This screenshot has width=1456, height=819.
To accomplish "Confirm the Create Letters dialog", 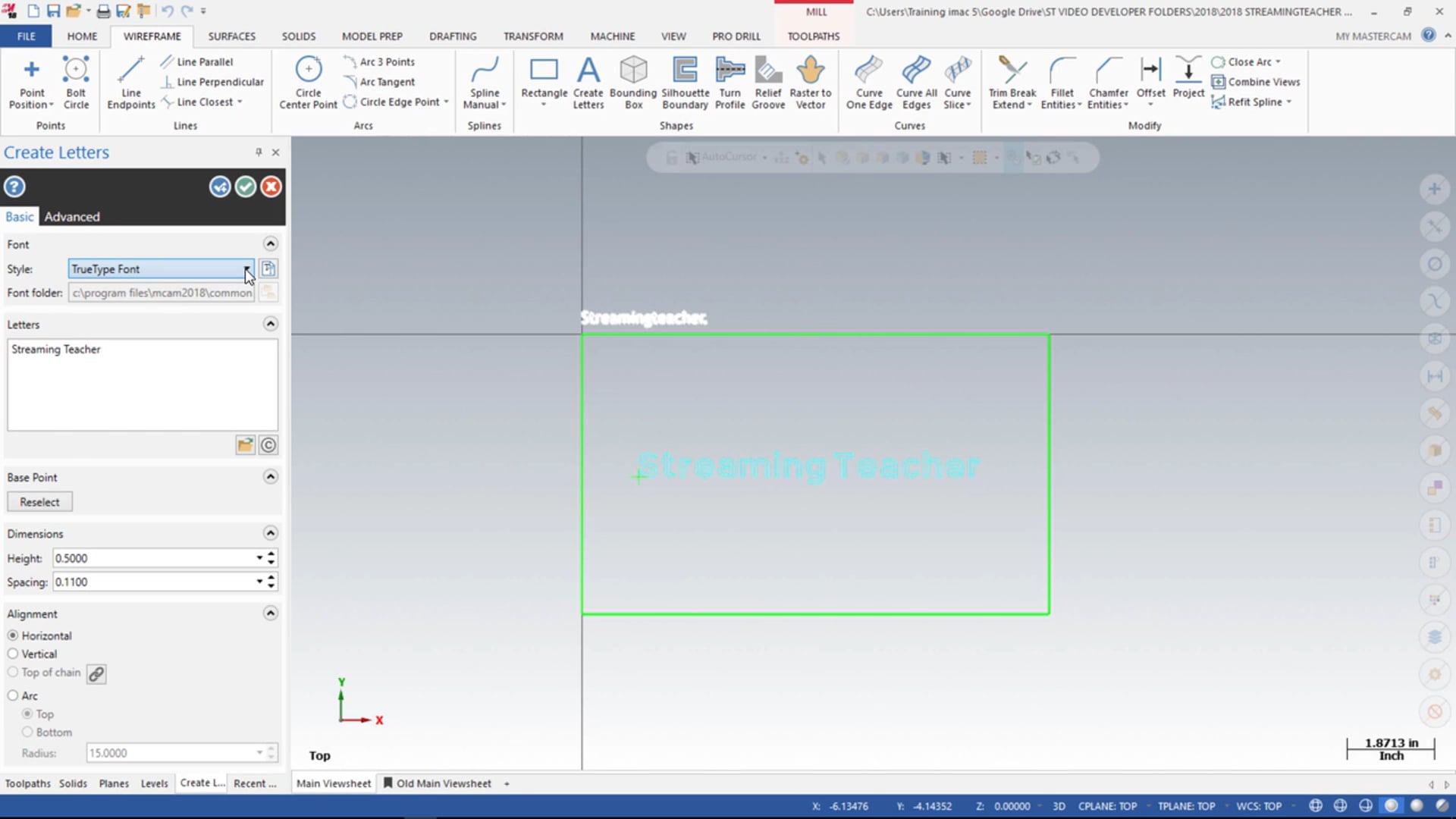I will click(x=244, y=187).
